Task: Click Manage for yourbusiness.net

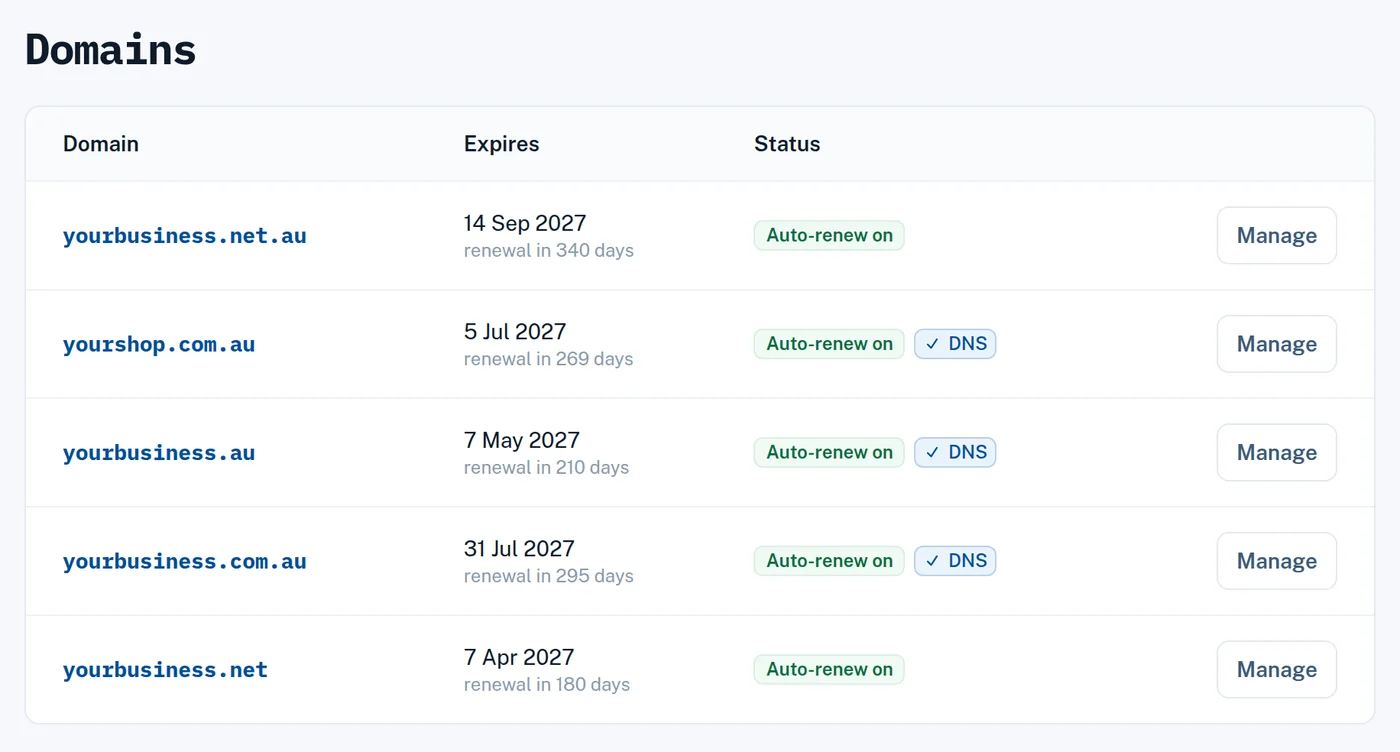Action: tap(1276, 670)
